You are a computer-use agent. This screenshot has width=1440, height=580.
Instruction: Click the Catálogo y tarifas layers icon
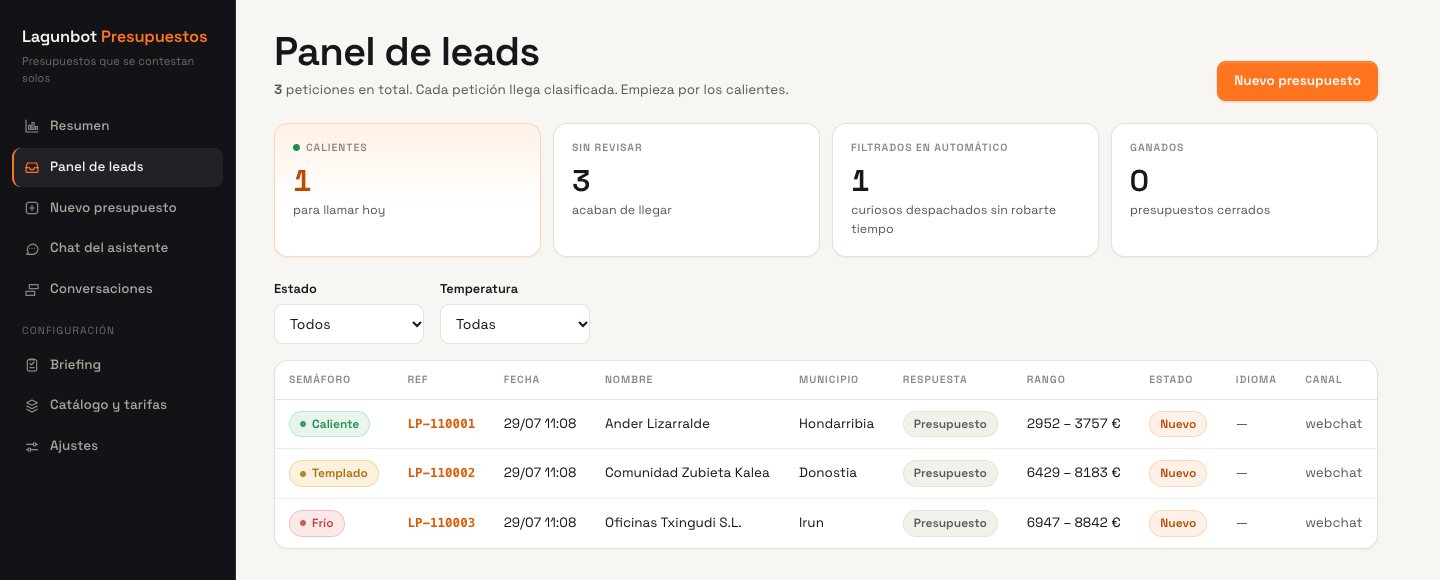[x=32, y=405]
